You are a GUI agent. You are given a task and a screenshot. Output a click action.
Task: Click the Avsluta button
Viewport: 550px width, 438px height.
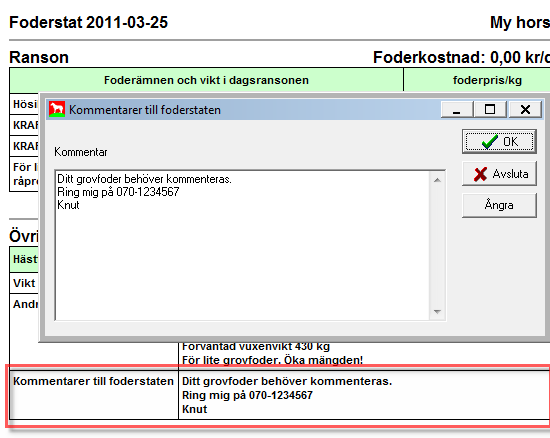[x=499, y=174]
